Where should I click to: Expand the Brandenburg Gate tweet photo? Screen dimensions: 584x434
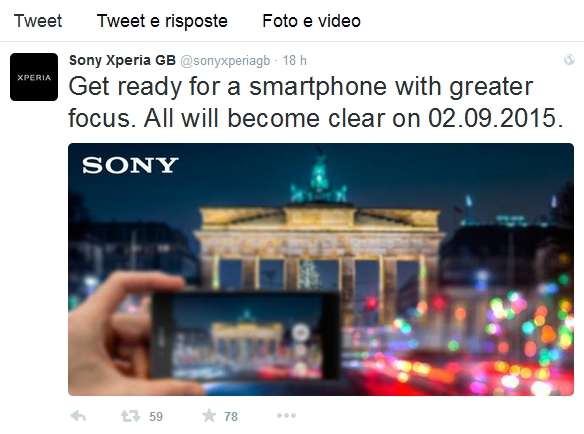[x=321, y=269]
